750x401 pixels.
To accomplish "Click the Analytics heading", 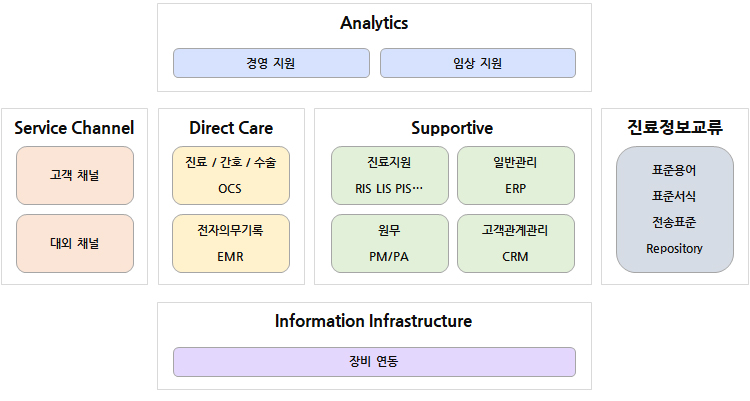I will coord(374,23).
